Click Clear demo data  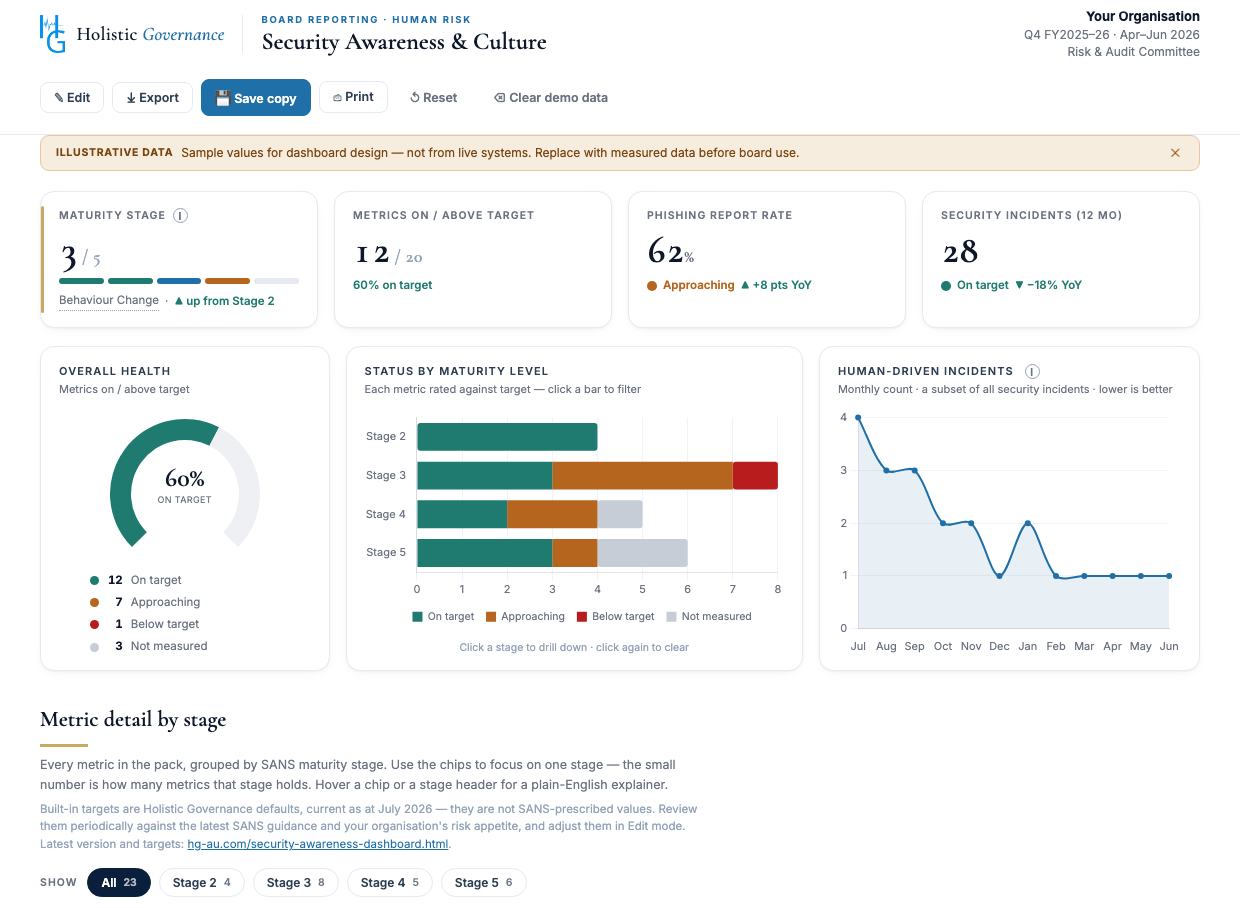(x=551, y=98)
